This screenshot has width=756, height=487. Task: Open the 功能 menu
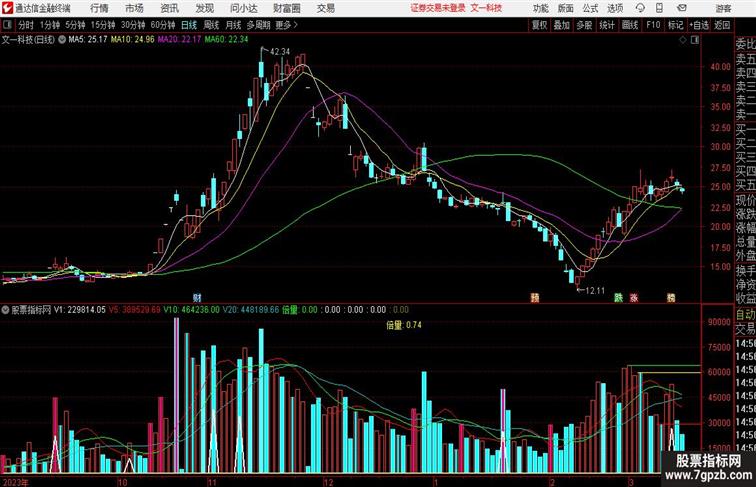point(540,8)
